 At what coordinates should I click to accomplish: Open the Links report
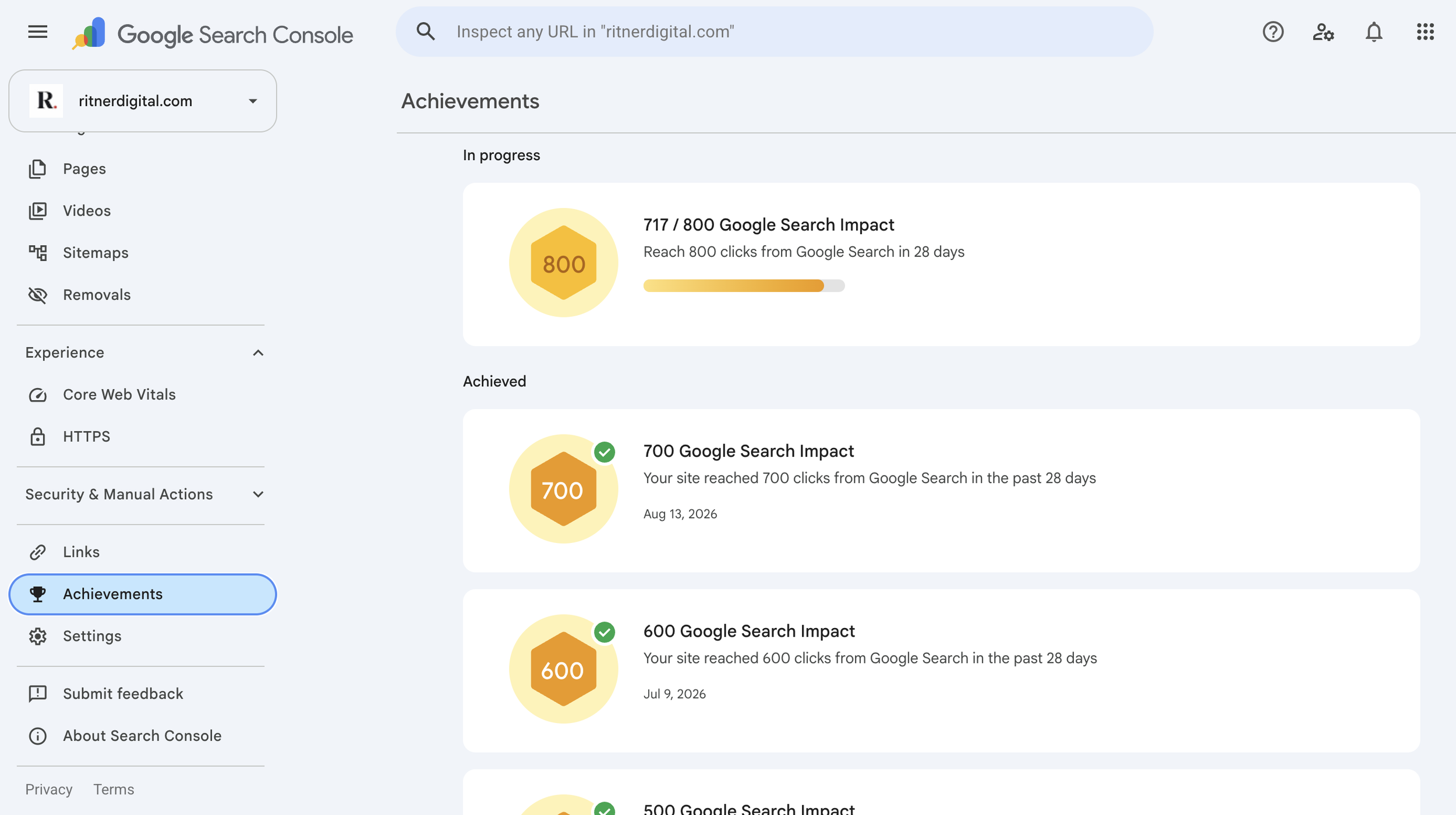coord(143,552)
